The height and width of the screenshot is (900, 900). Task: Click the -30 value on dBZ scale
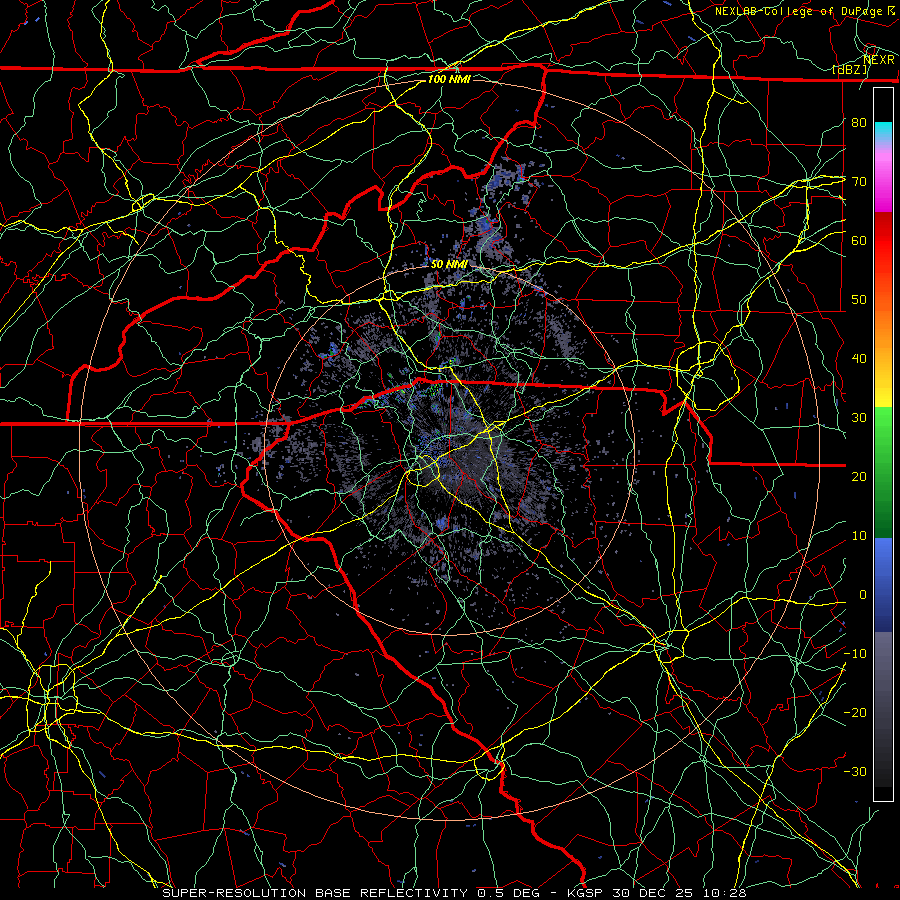(x=855, y=771)
